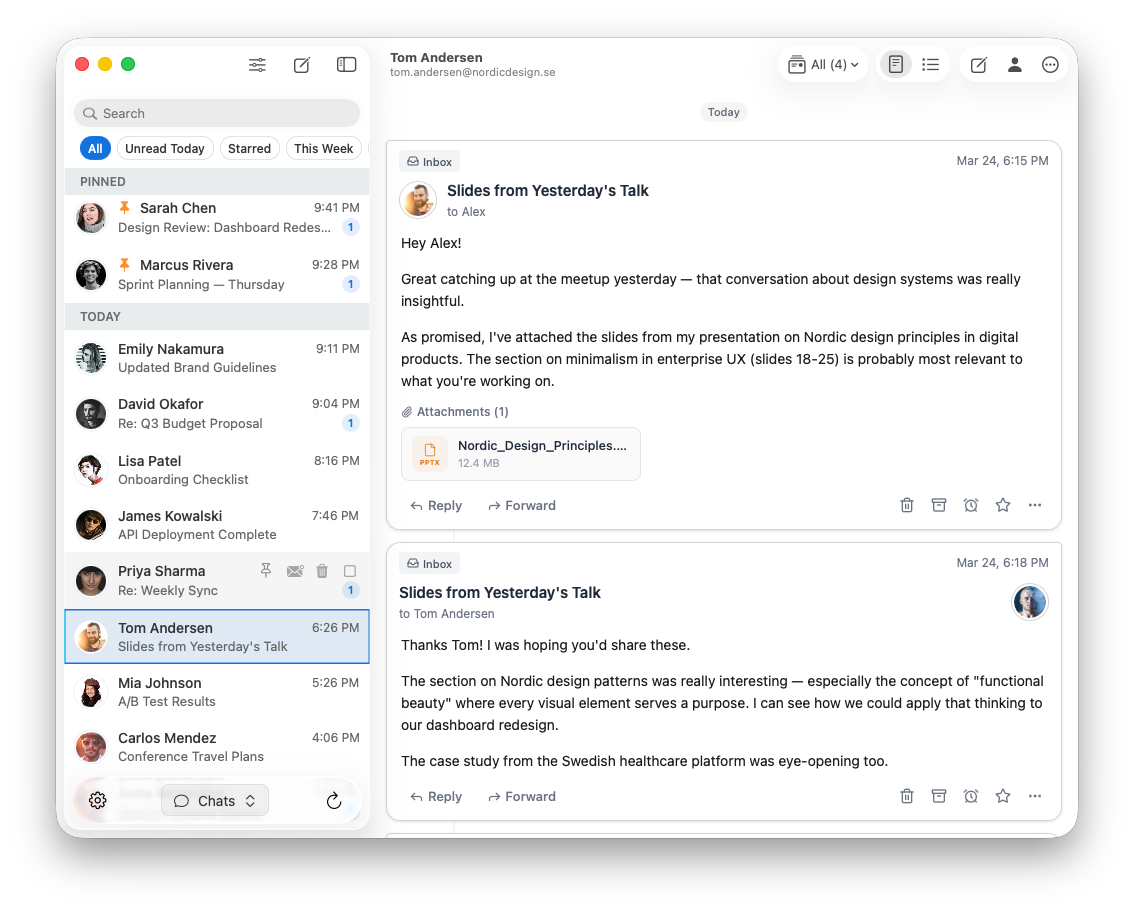This screenshot has height=912, width=1134.
Task: Open the Nordic_Design_Principles PPTX attachment
Action: pos(520,453)
